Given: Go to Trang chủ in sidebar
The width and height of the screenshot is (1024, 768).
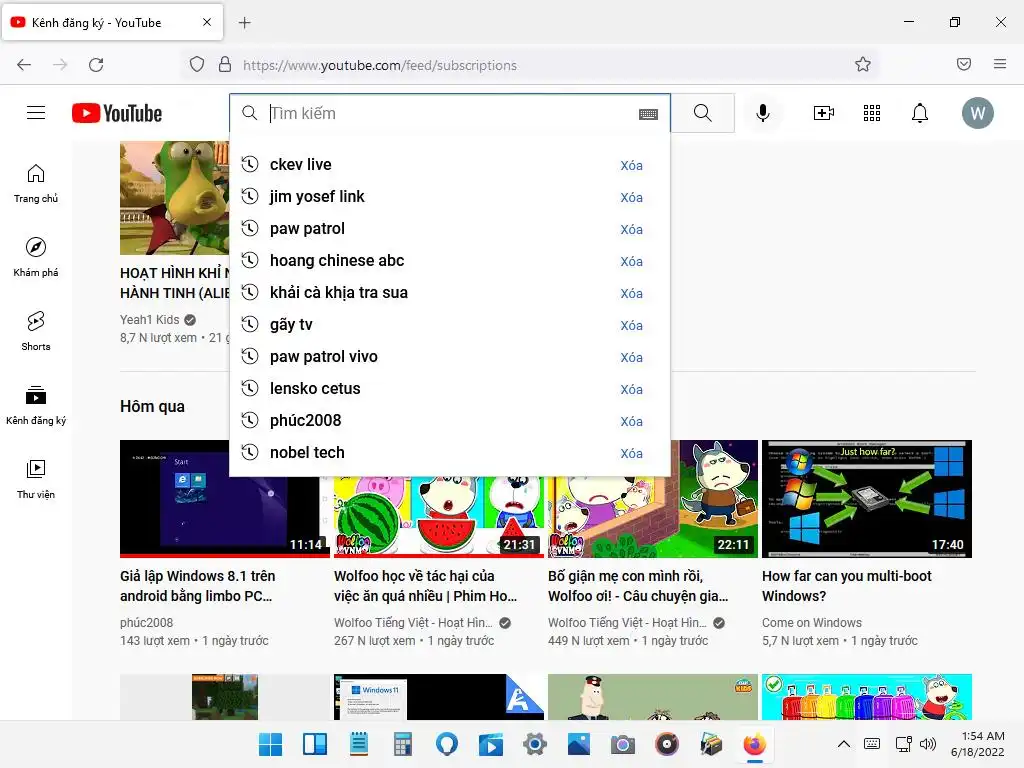Looking at the screenshot, I should (x=36, y=184).
